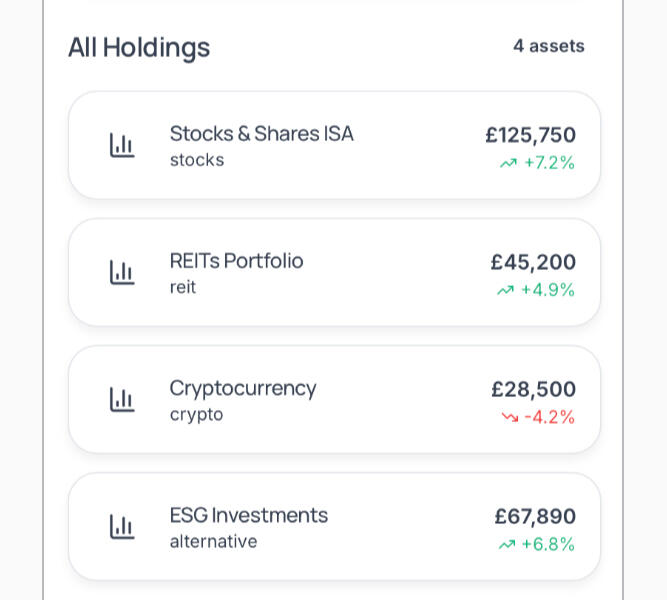Select the ESG Investments holding title
This screenshot has height=600, width=667.
tap(248, 515)
